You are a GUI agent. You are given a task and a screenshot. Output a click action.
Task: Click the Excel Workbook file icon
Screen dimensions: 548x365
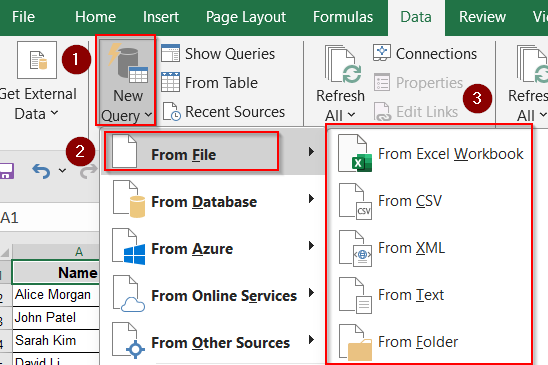[x=355, y=153]
